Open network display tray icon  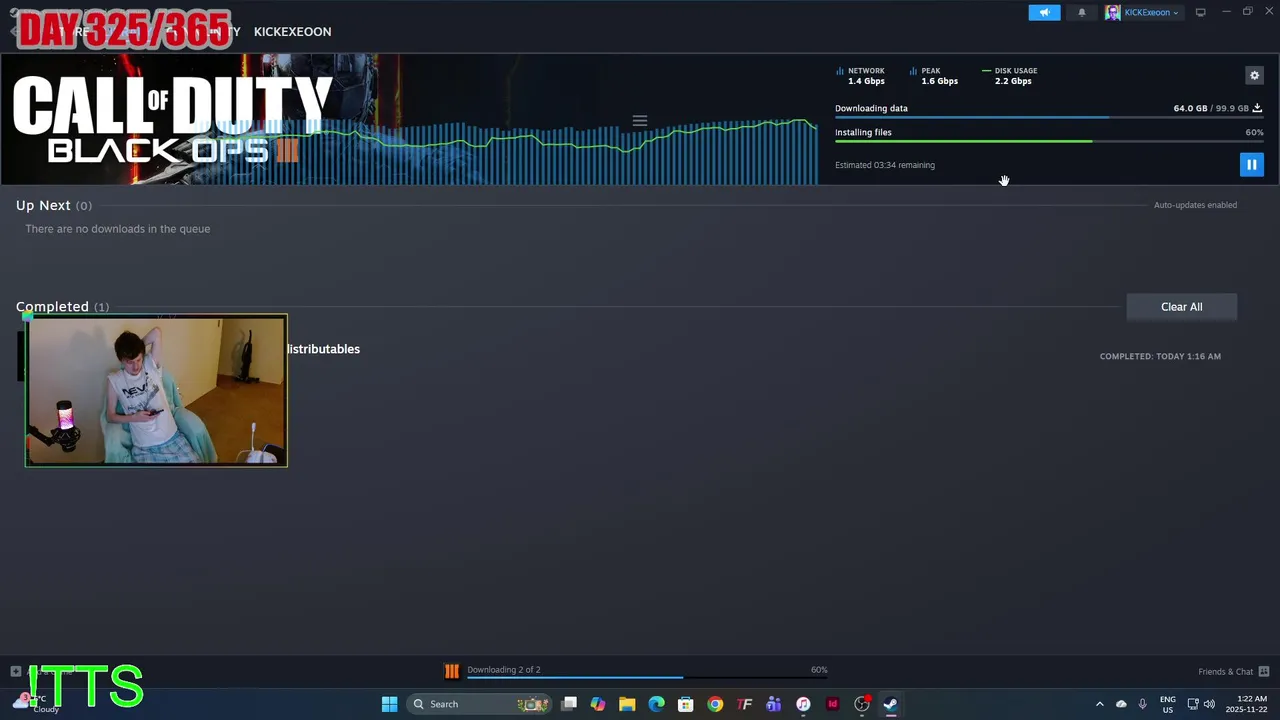(x=1193, y=704)
